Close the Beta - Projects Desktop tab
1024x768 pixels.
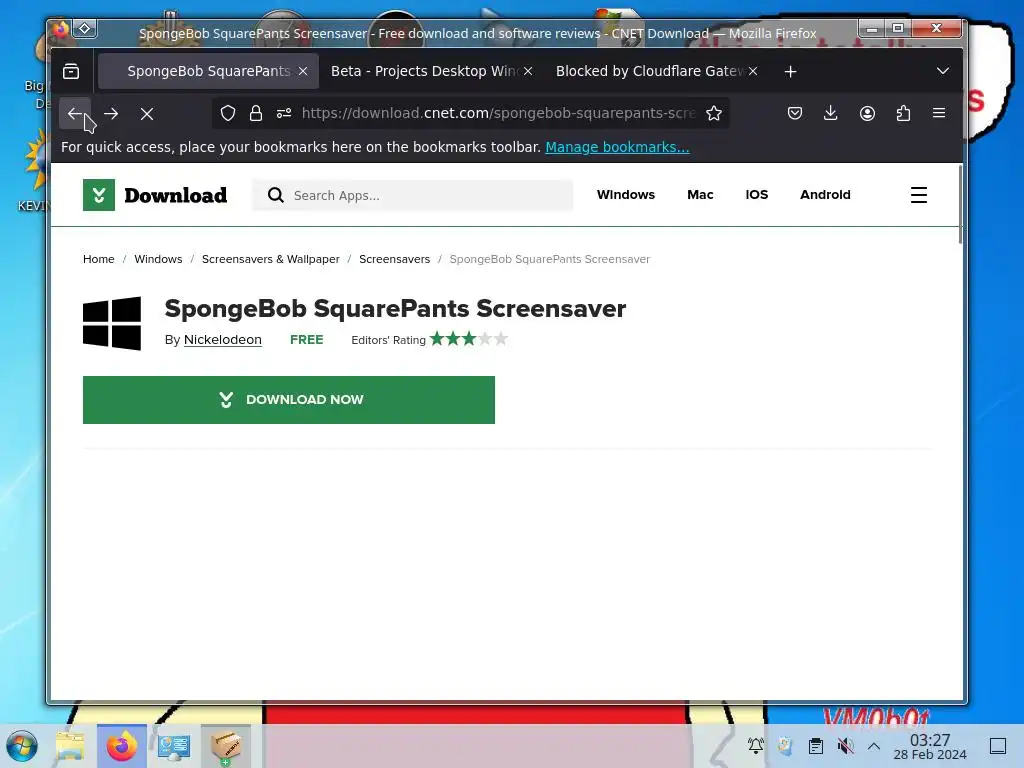pos(528,71)
